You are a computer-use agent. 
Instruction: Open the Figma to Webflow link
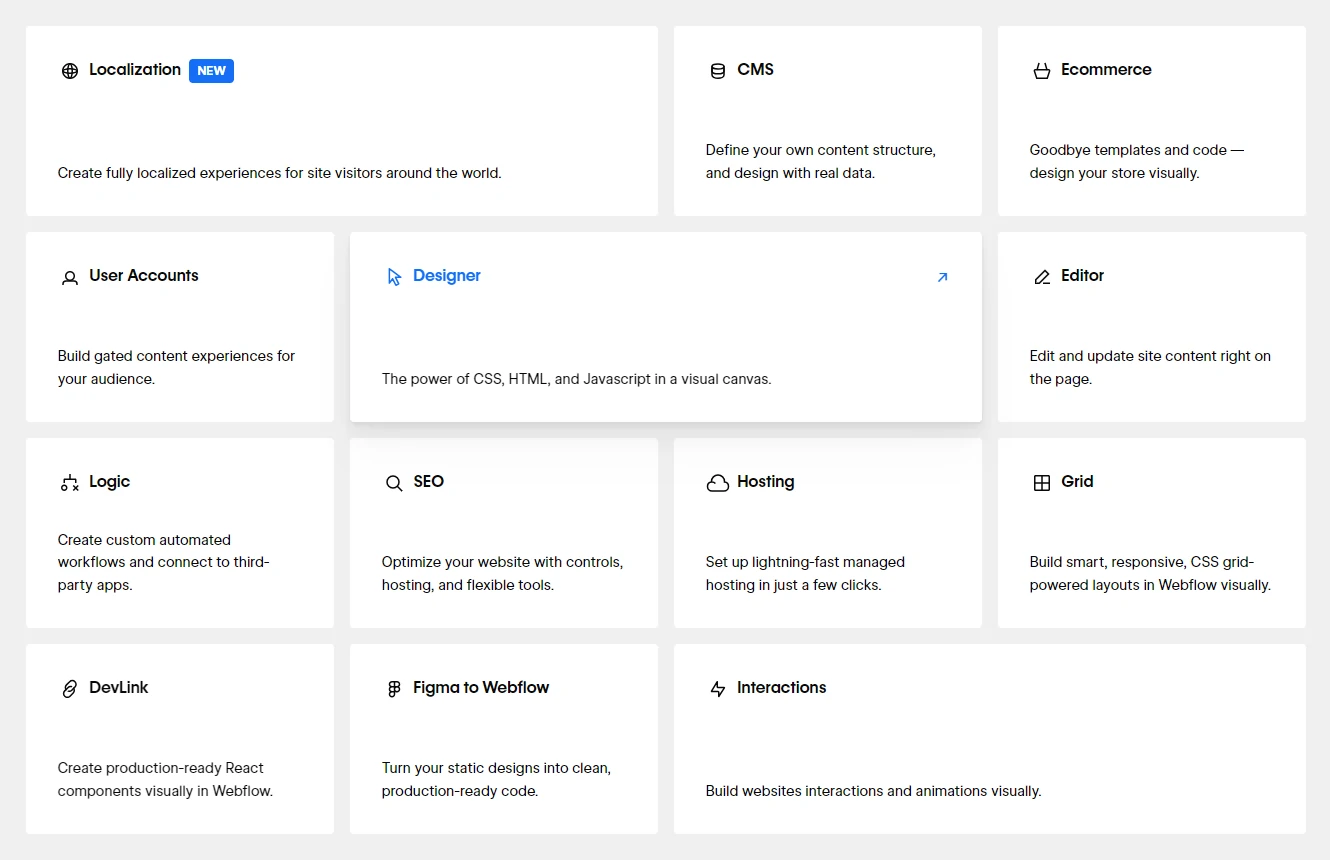(x=481, y=688)
